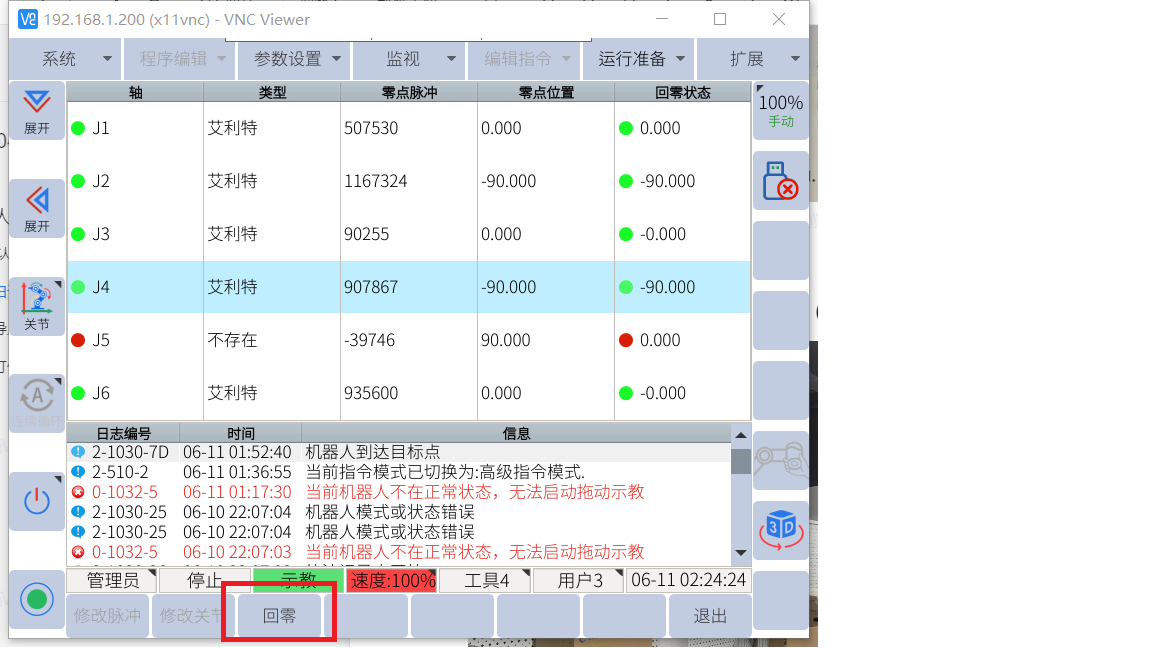The height and width of the screenshot is (648, 1152).
Task: Select the J4 axis row
Action: [x=408, y=287]
